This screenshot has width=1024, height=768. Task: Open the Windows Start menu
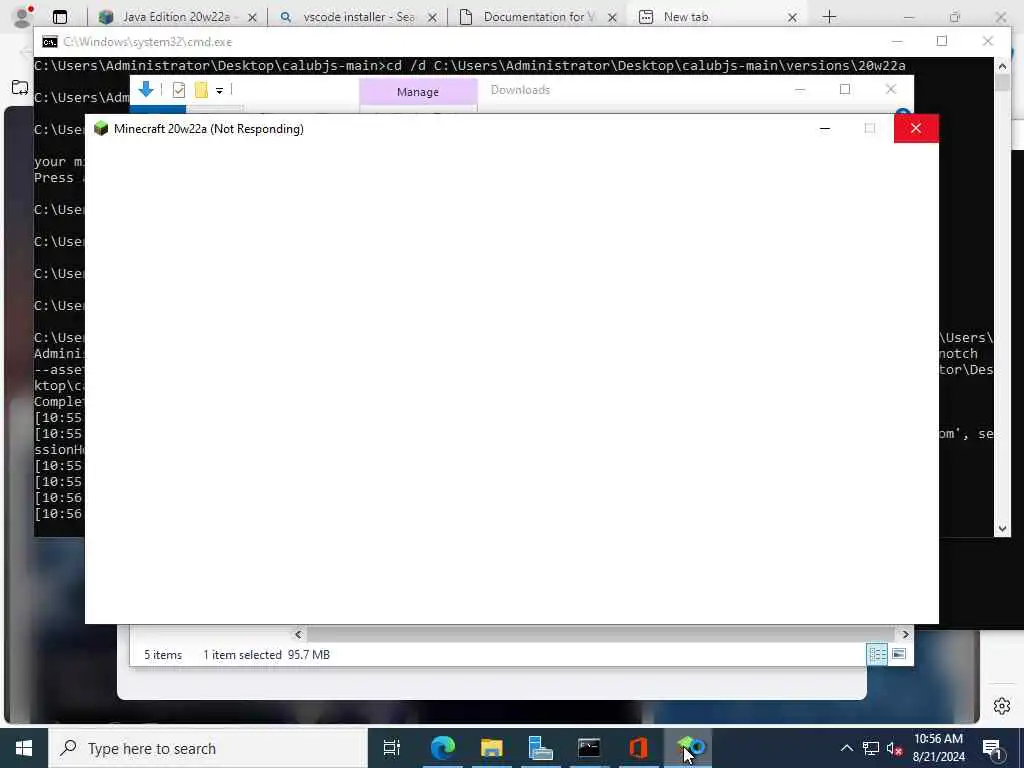[x=24, y=748]
